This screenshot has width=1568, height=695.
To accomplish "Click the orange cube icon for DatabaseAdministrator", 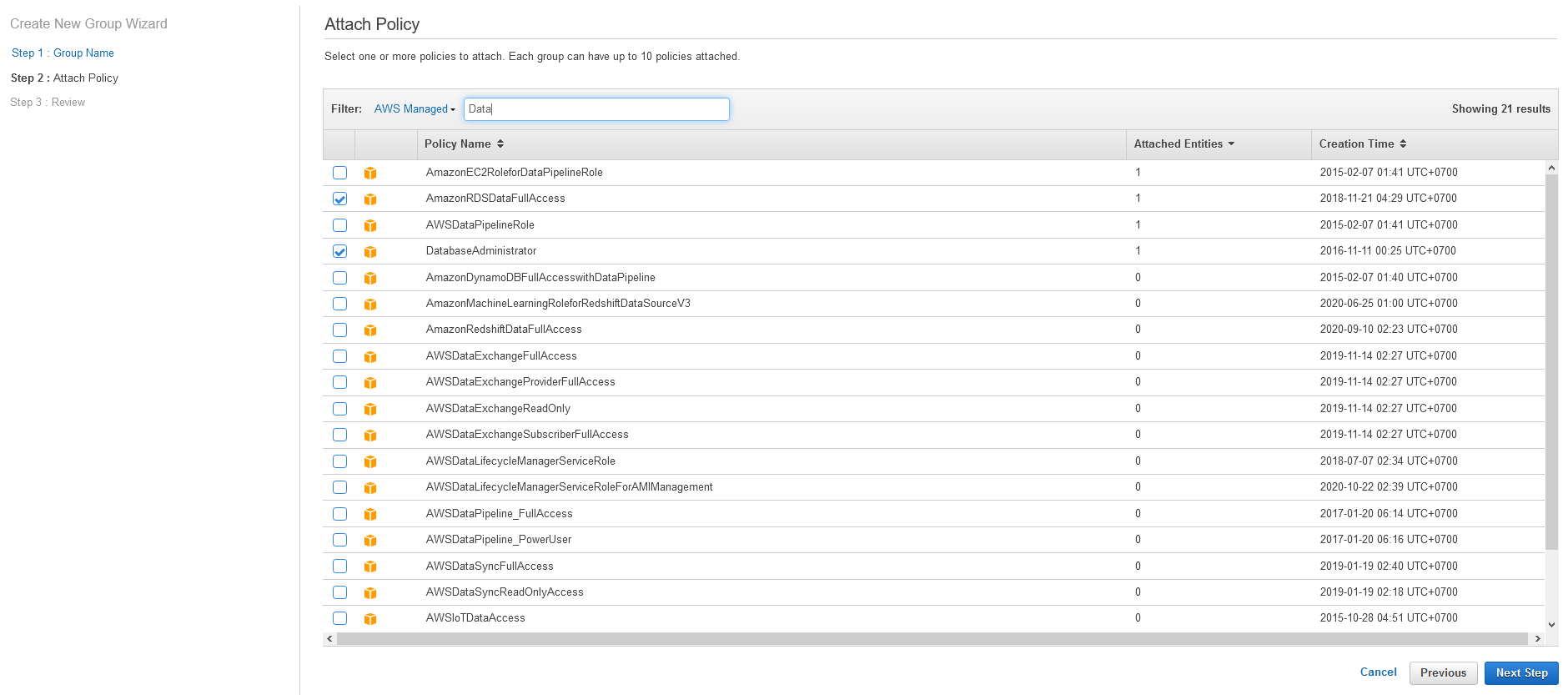I will click(370, 252).
